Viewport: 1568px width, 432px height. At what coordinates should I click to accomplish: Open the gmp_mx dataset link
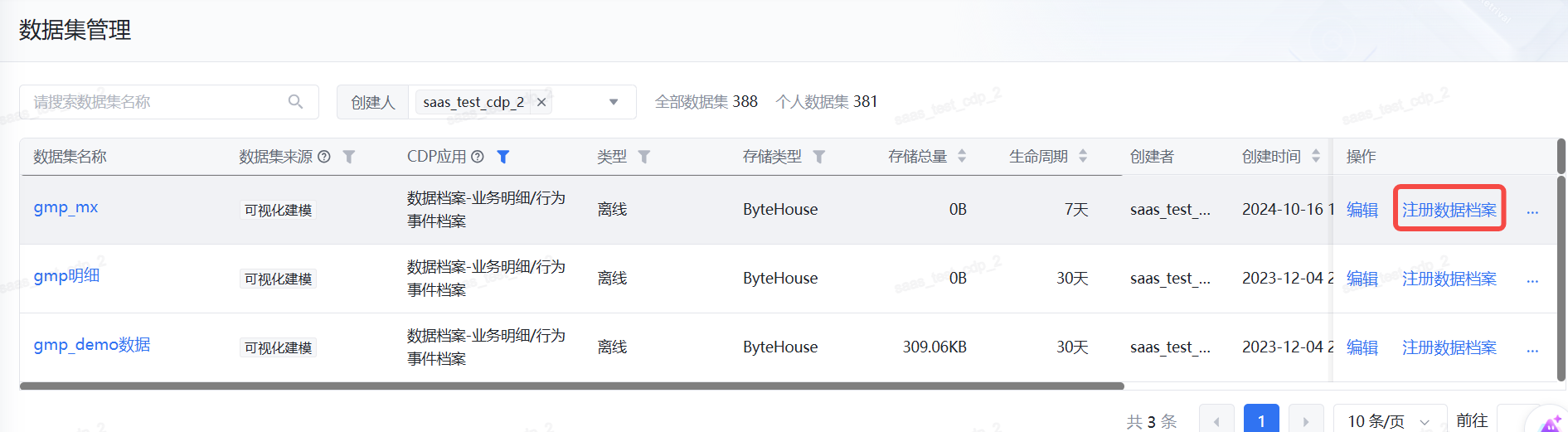click(x=66, y=207)
